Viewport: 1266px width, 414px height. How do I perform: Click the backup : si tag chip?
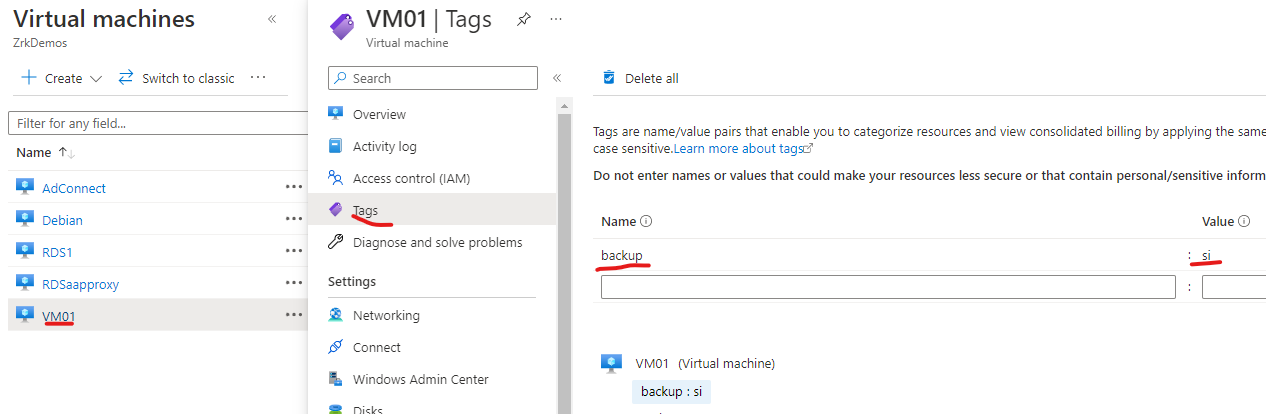(x=671, y=391)
